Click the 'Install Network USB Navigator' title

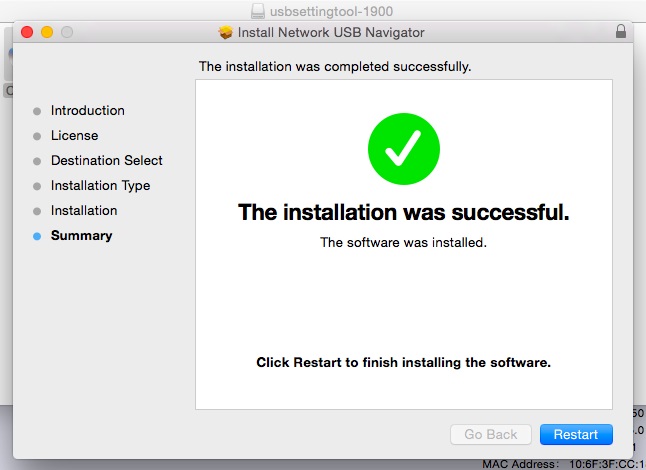(331, 32)
